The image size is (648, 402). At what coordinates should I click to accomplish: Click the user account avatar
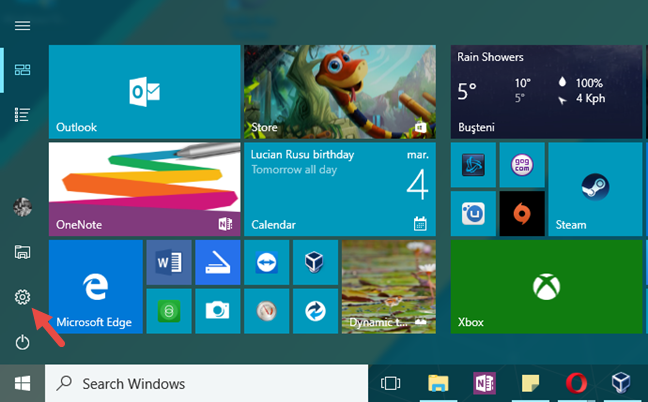22,207
